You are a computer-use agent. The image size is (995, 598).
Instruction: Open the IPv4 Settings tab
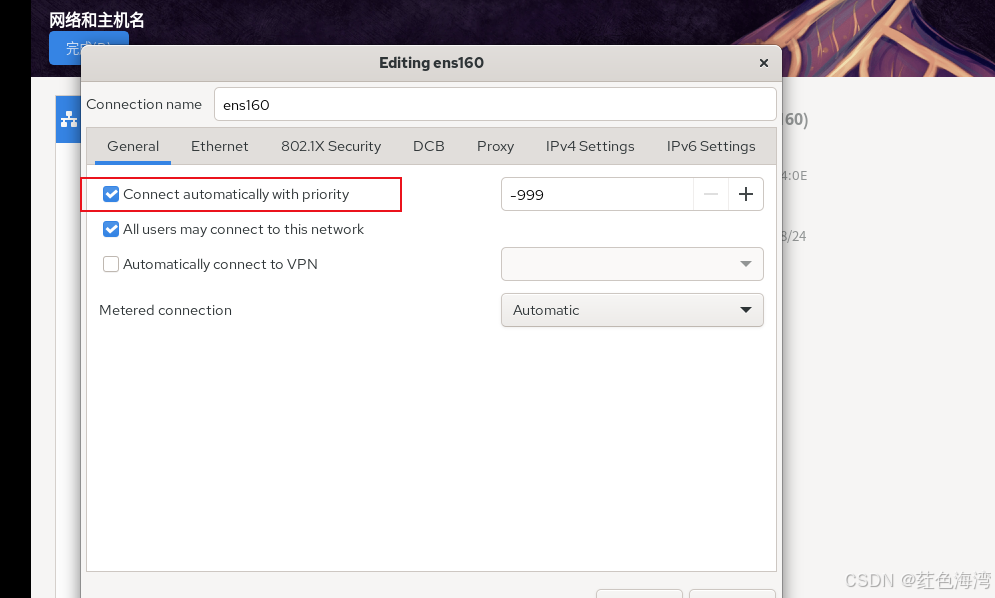(590, 147)
